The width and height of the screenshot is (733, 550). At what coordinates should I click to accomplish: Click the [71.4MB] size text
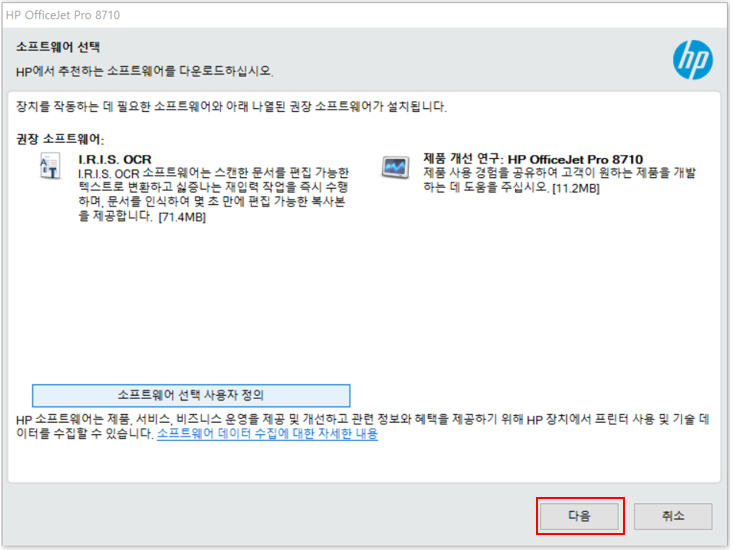[182, 217]
